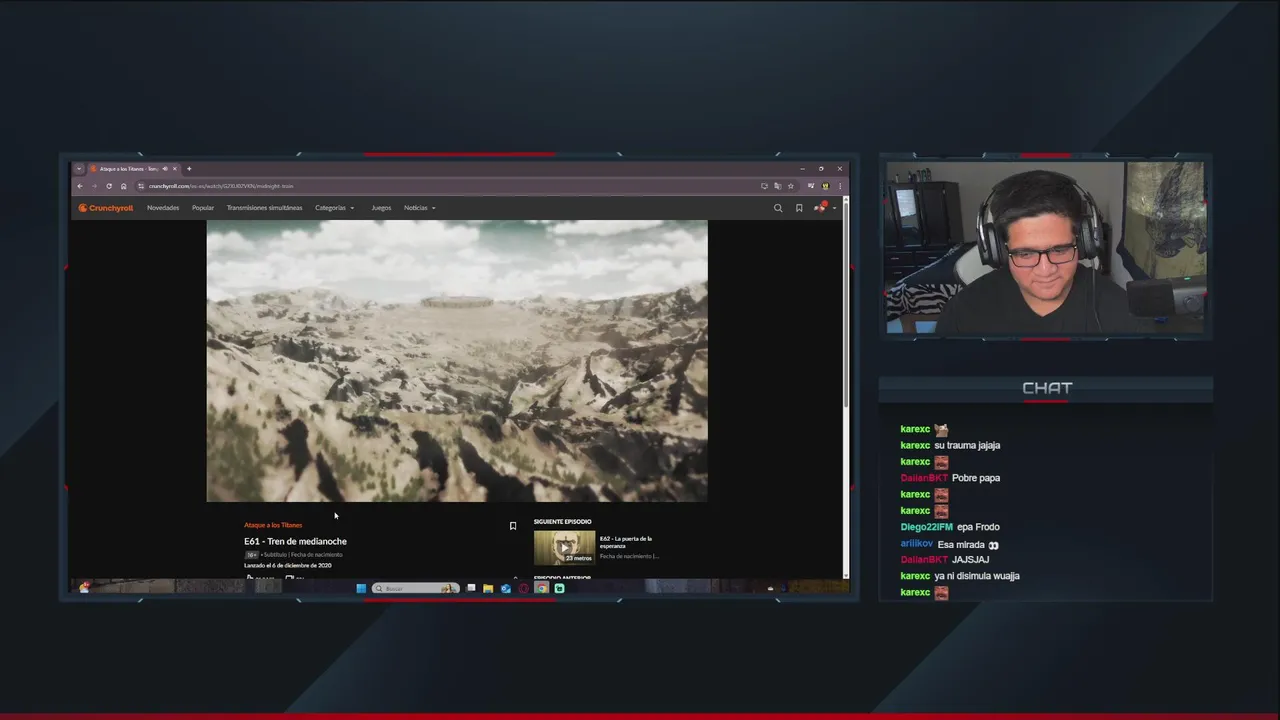The image size is (1280, 720).
Task: Bookmark the page with the star icon
Action: [x=790, y=186]
